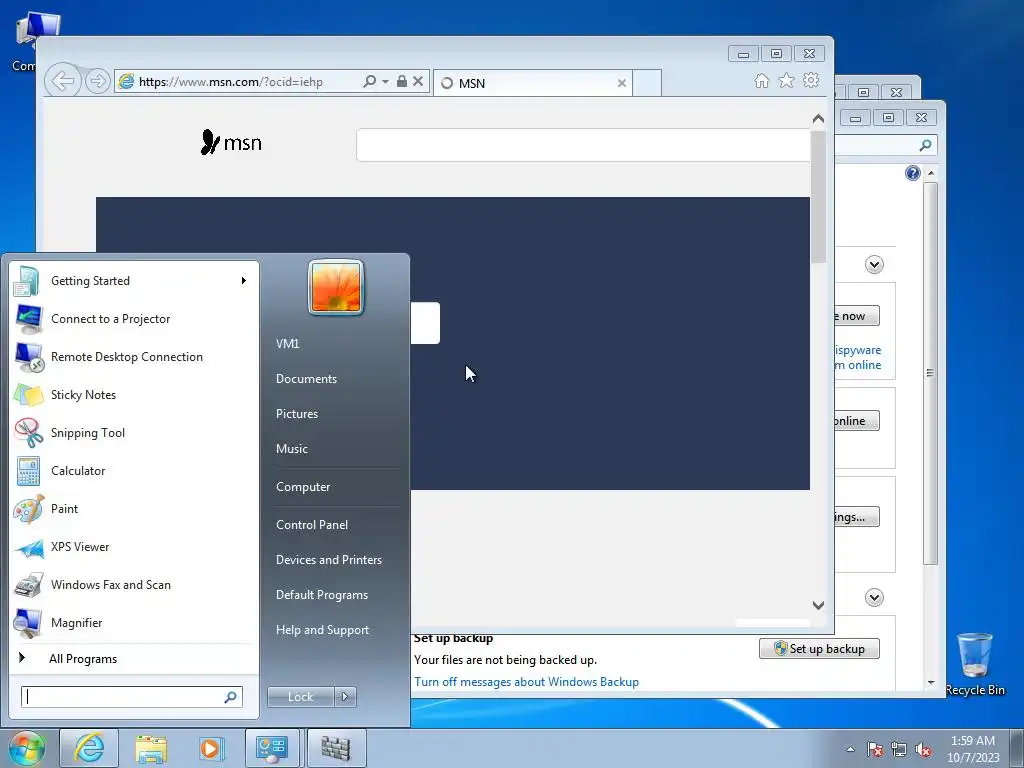Click Action Center flag in system tray
The height and width of the screenshot is (768, 1024).
(875, 749)
